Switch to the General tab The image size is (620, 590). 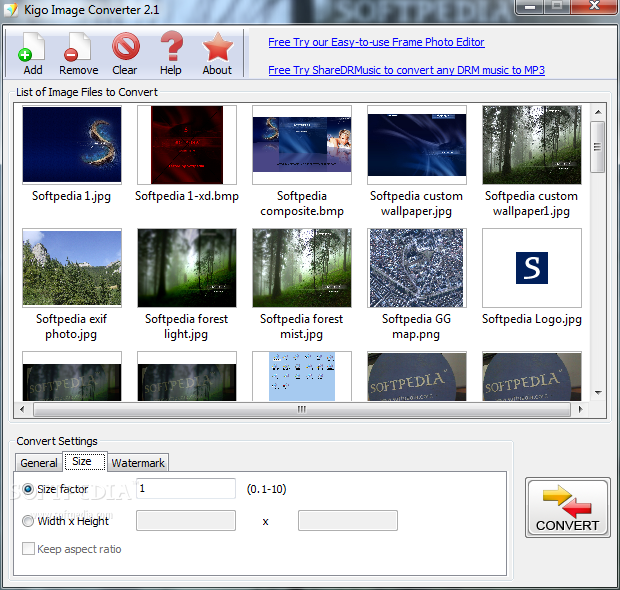pos(39,463)
